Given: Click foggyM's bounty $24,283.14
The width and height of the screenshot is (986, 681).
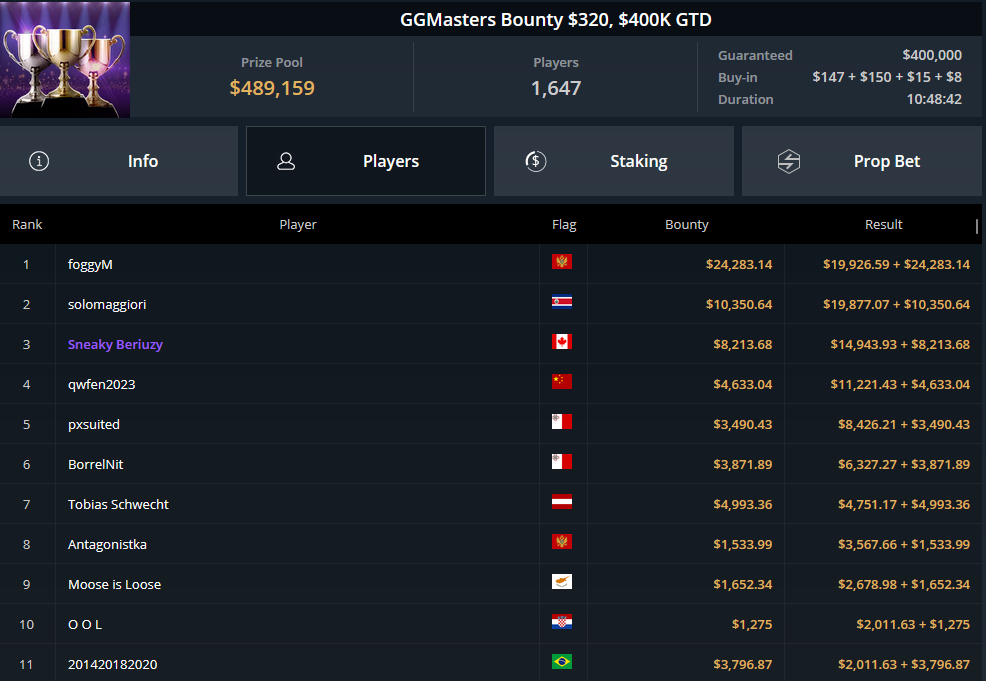Looking at the screenshot, I should pos(739,265).
